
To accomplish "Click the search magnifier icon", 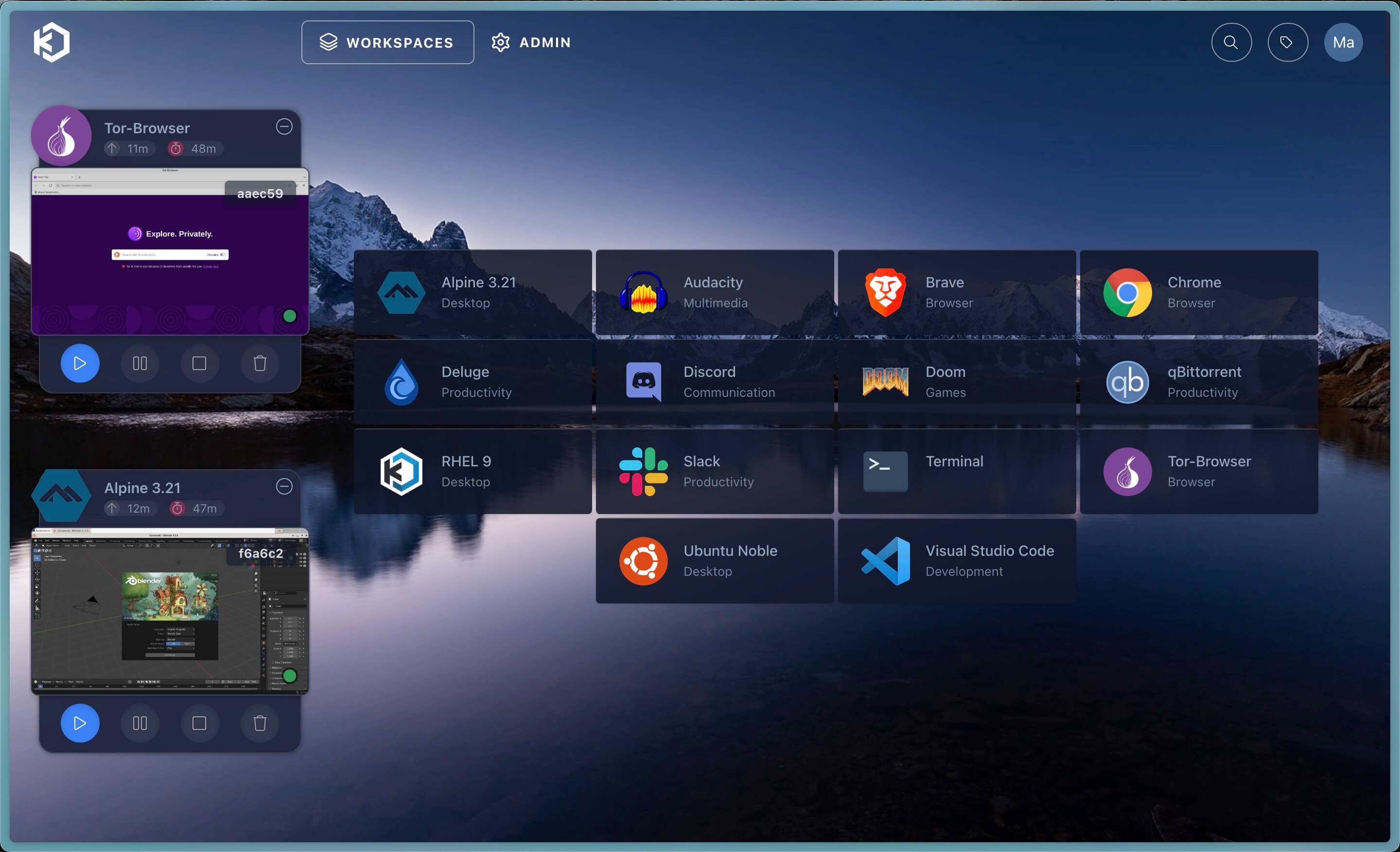I will pyautogui.click(x=1231, y=43).
